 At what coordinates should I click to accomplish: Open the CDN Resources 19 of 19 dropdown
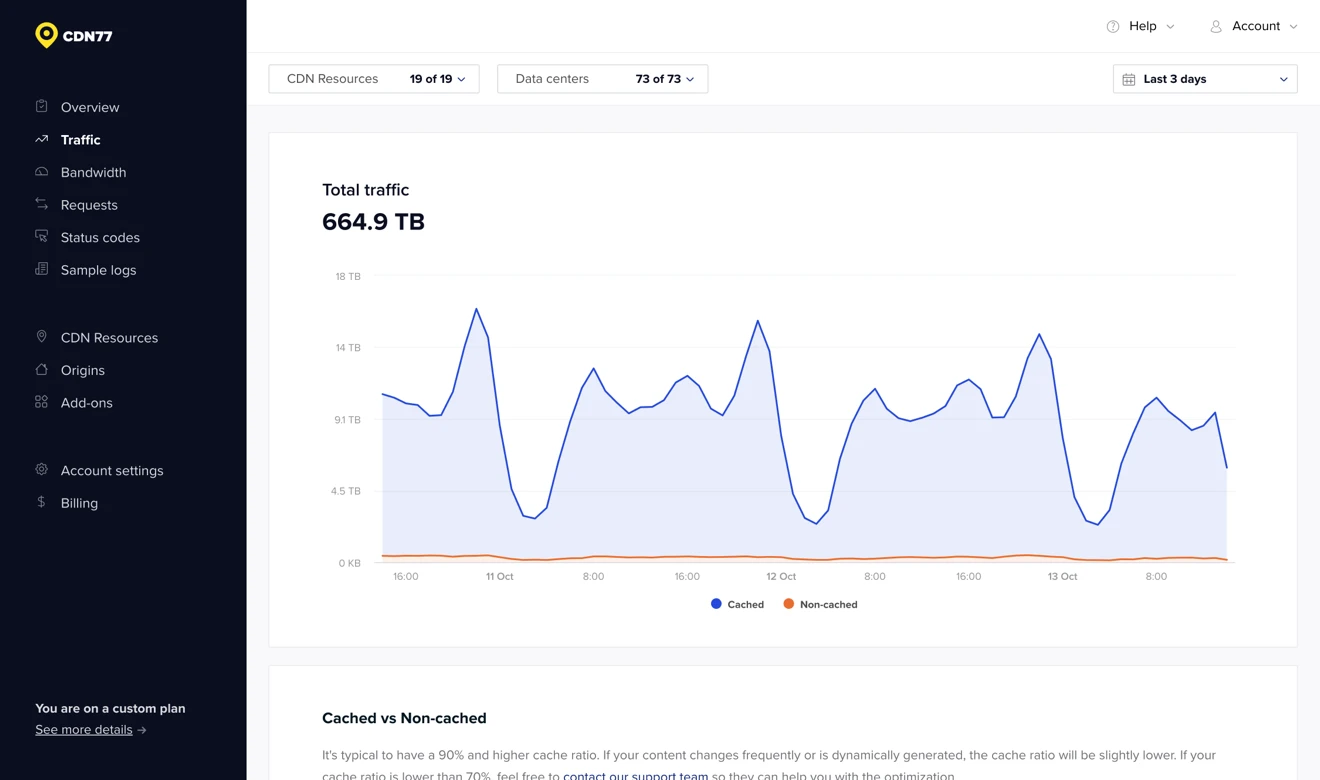(x=374, y=79)
